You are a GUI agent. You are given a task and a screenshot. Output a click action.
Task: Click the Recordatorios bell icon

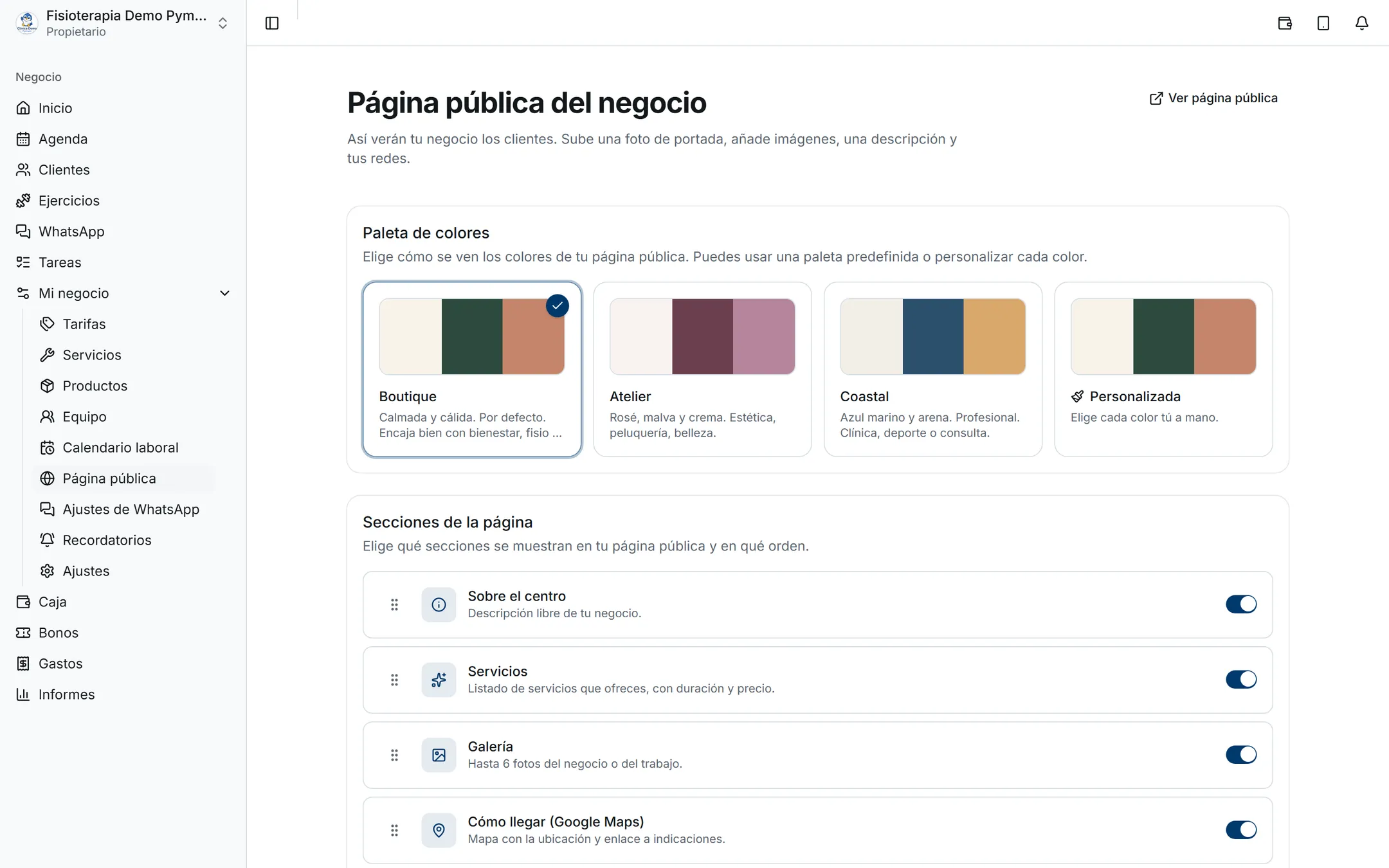click(x=47, y=540)
